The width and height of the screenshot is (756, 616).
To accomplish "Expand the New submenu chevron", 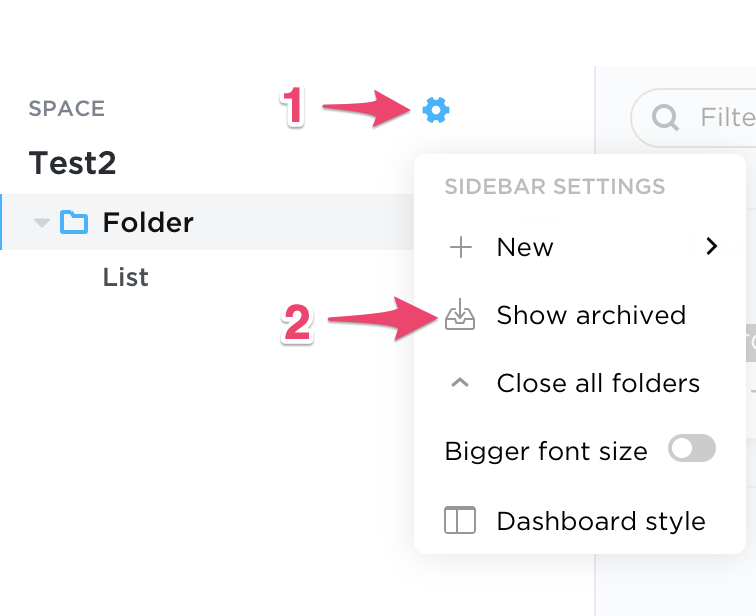I will point(712,246).
